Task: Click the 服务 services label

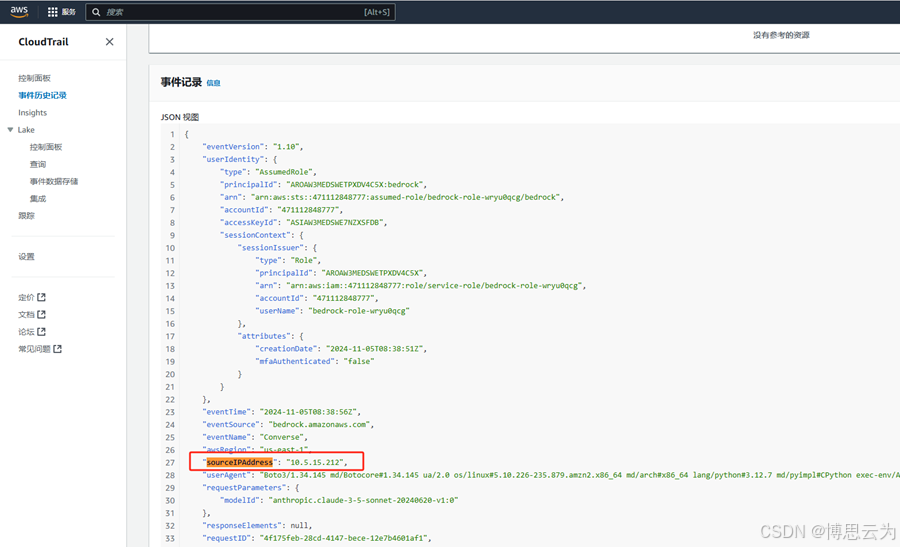Action: click(x=69, y=12)
